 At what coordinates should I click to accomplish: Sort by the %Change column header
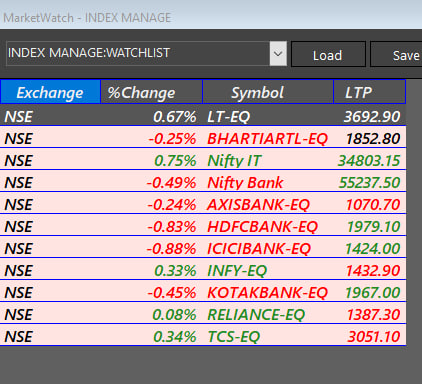151,92
